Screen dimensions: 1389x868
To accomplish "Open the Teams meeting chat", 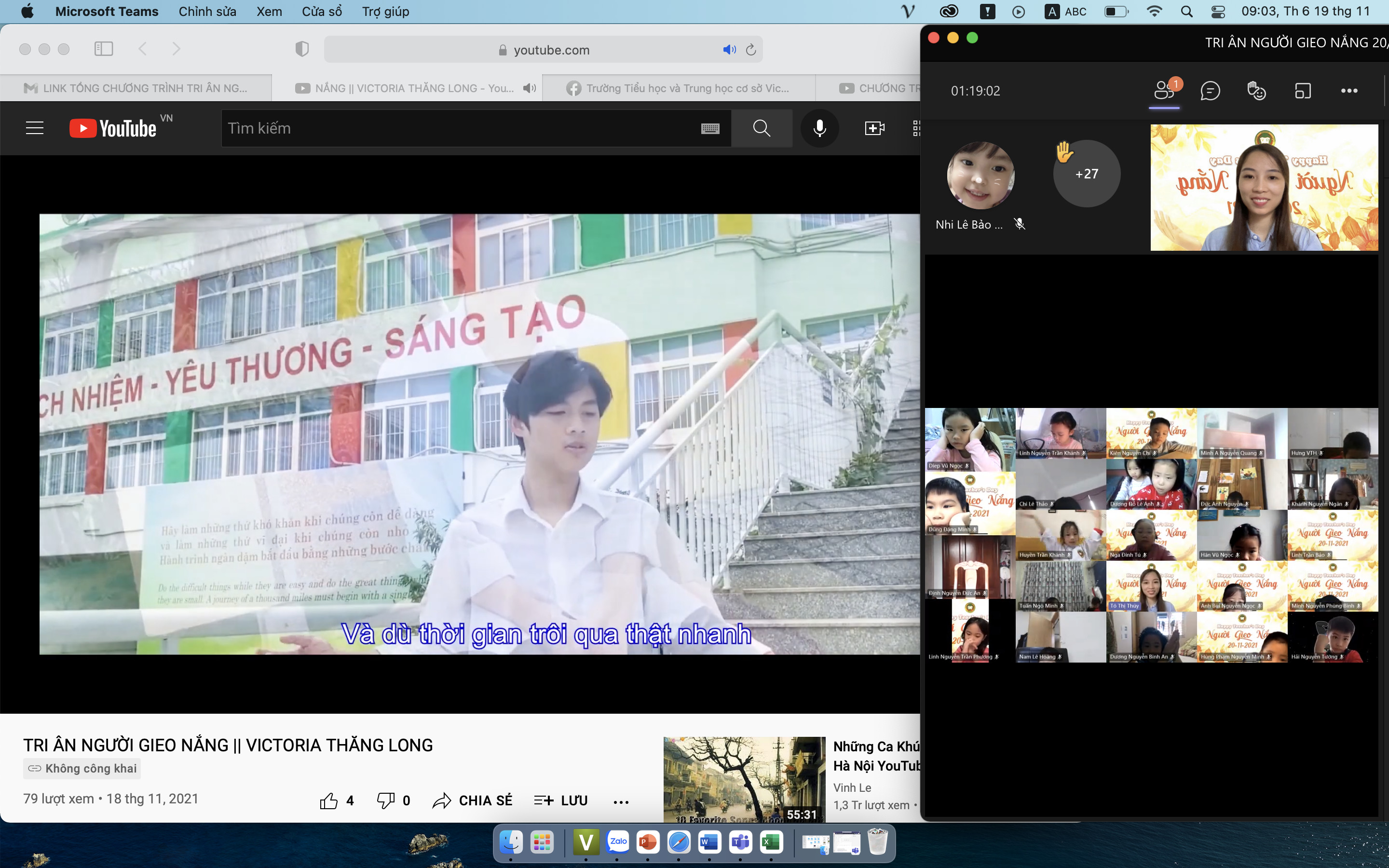I will click(x=1210, y=91).
